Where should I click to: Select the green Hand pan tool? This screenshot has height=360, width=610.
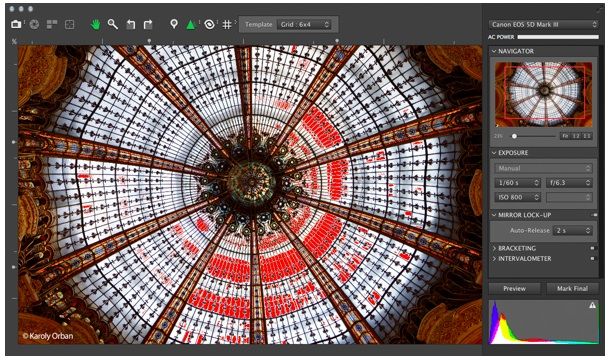95,25
